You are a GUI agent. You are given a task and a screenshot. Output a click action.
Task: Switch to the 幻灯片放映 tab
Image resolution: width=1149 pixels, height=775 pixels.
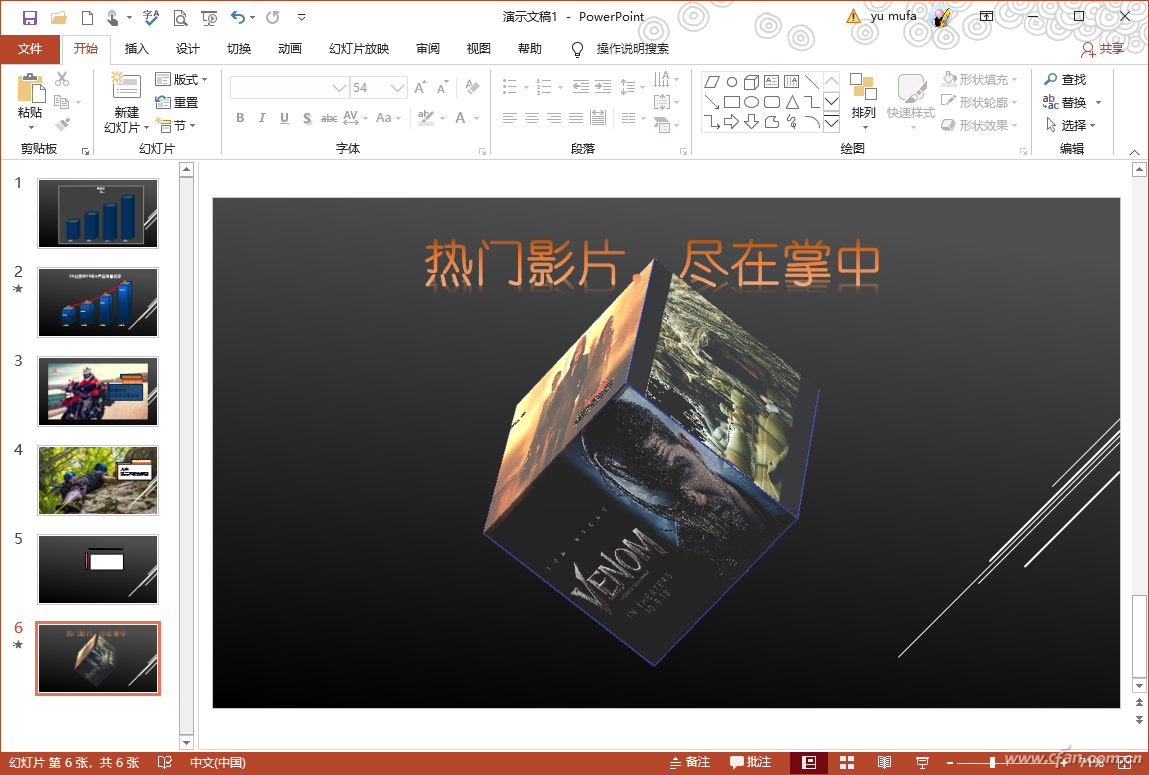click(x=359, y=49)
